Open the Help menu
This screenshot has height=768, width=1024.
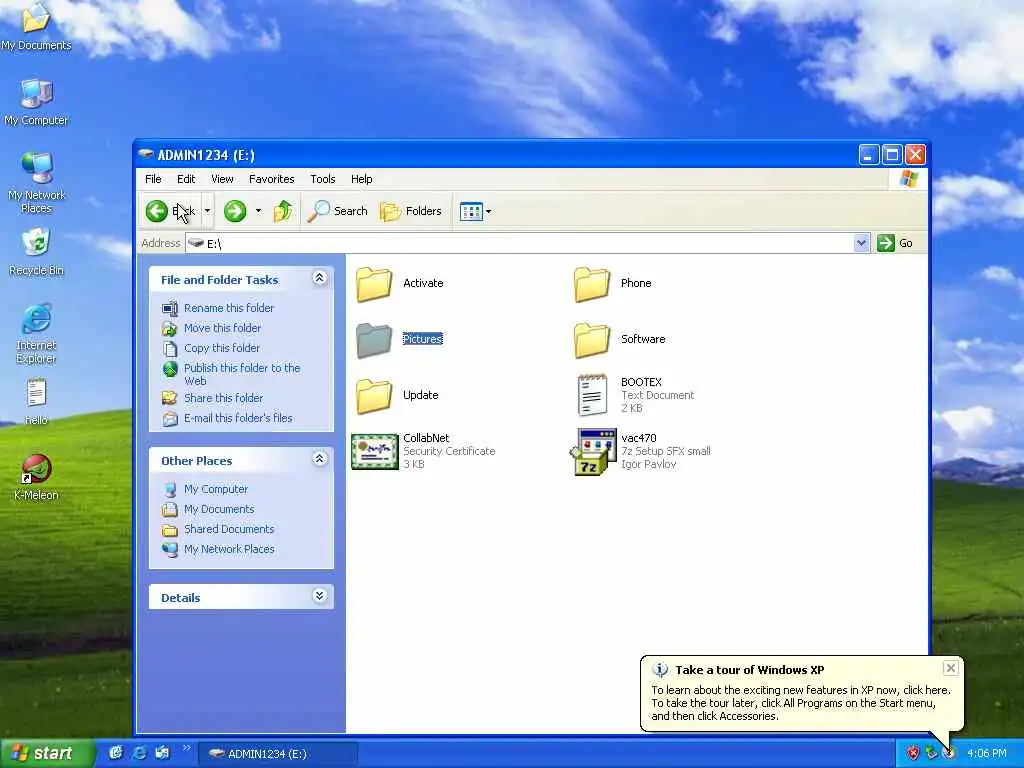click(x=361, y=179)
